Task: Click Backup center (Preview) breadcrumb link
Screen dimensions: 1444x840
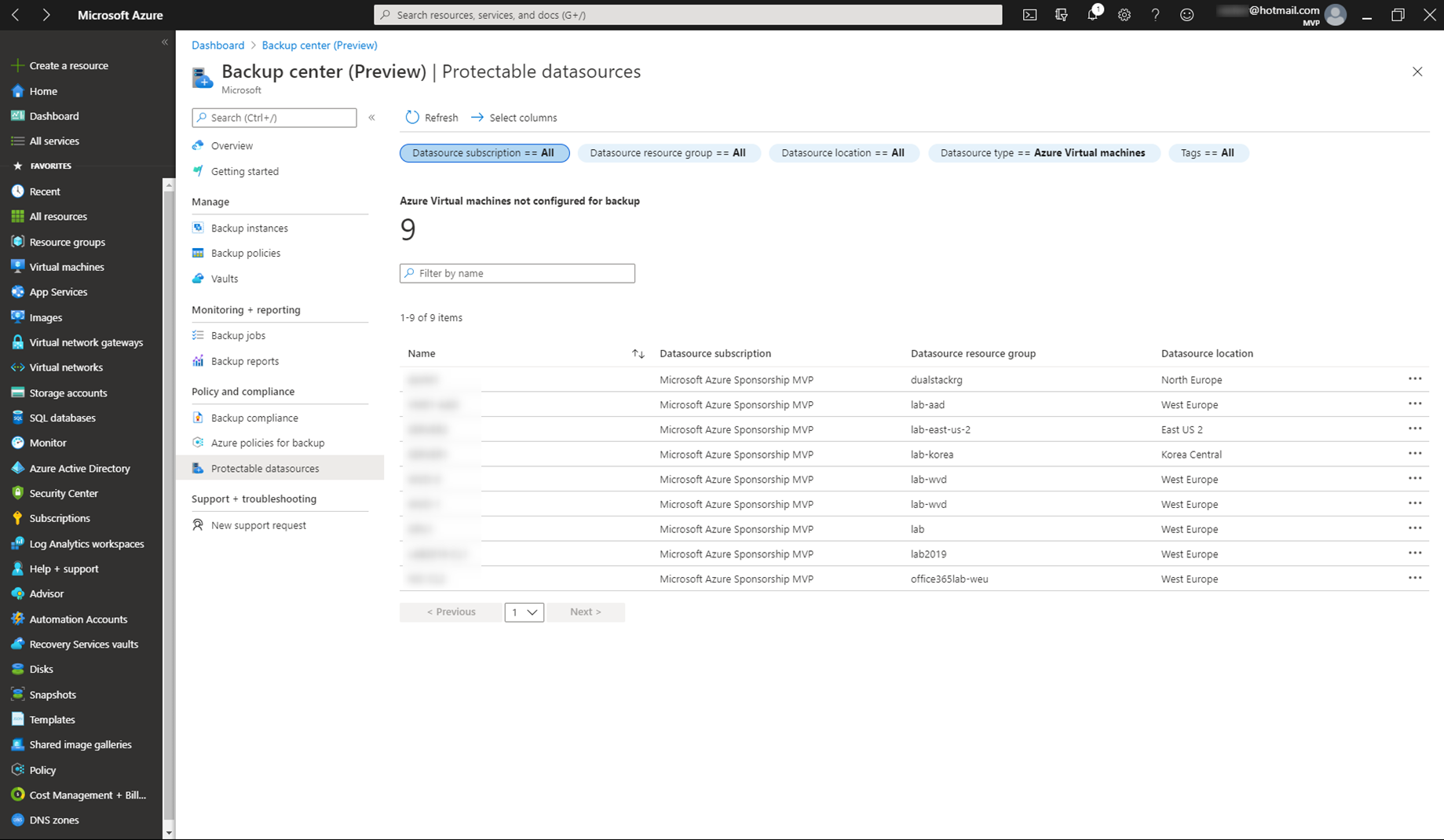Action: (x=320, y=46)
